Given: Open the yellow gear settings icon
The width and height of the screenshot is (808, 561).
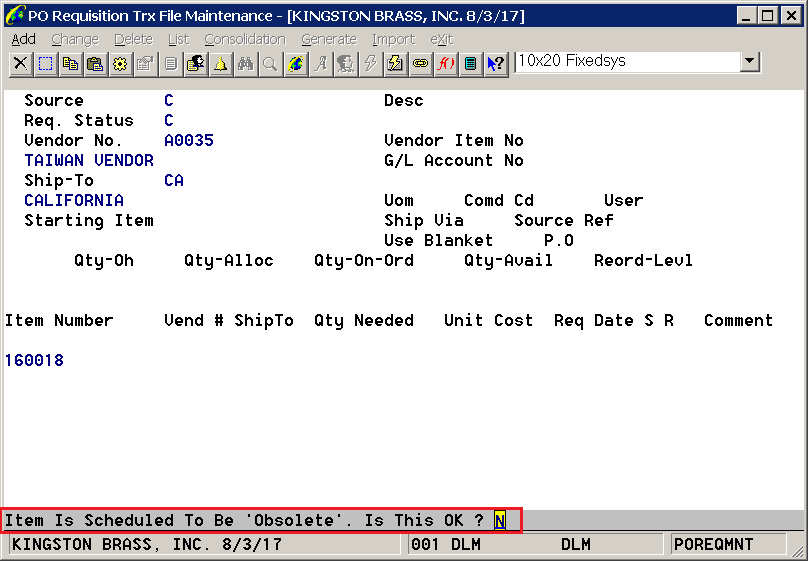Looking at the screenshot, I should [x=120, y=64].
